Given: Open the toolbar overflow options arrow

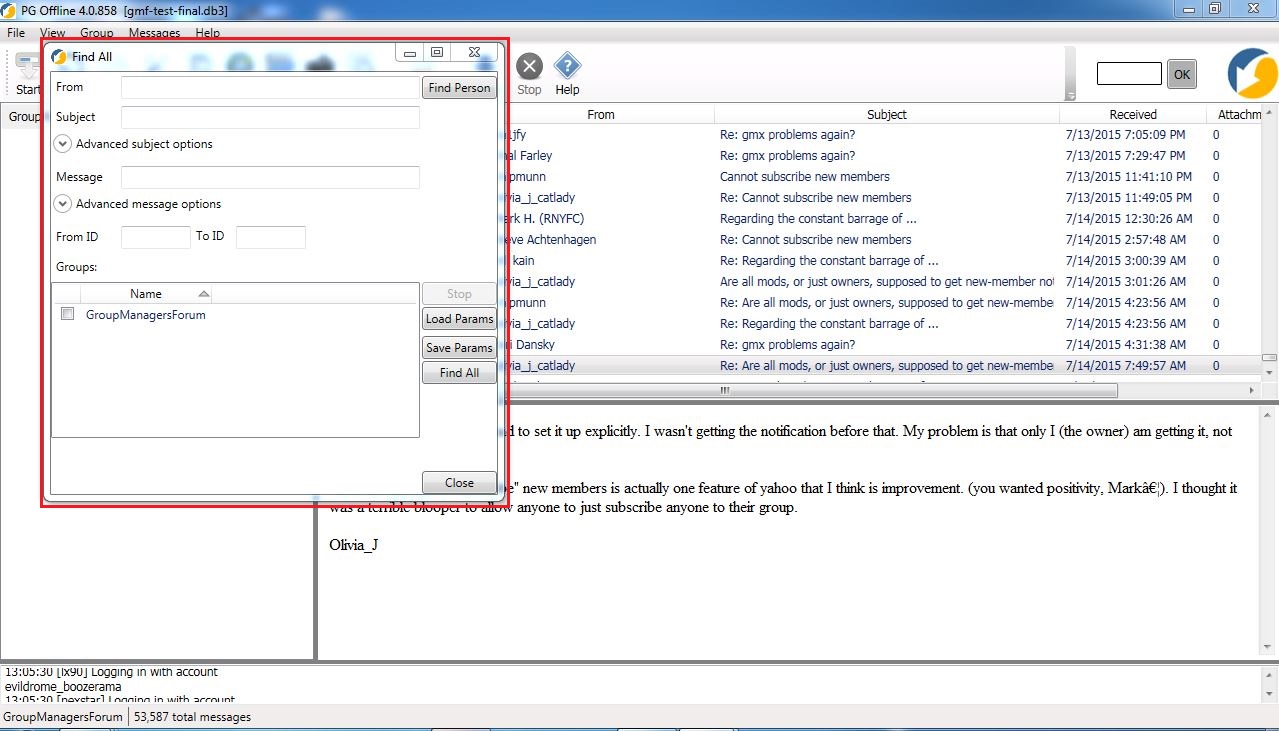Looking at the screenshot, I should tap(1071, 96).
